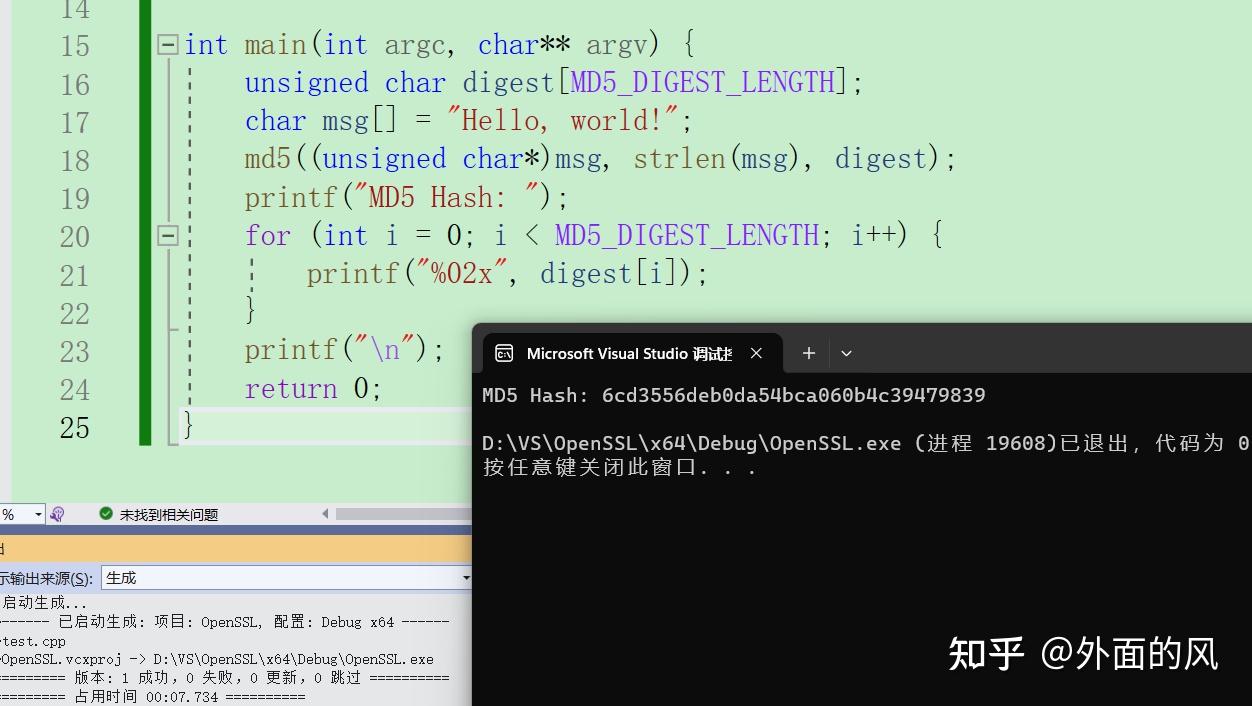Screen dimensions: 1252x706
Task: Close the Microsoft Visual Studio console tab
Action: [x=756, y=353]
